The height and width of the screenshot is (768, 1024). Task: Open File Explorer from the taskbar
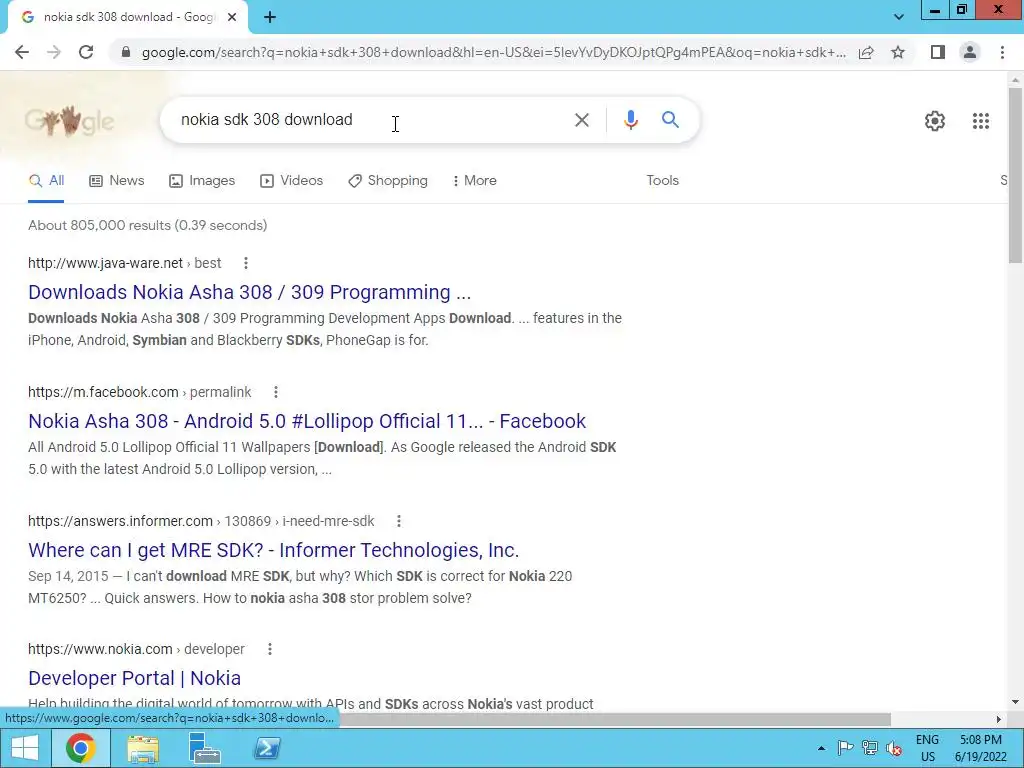pyautogui.click(x=143, y=748)
